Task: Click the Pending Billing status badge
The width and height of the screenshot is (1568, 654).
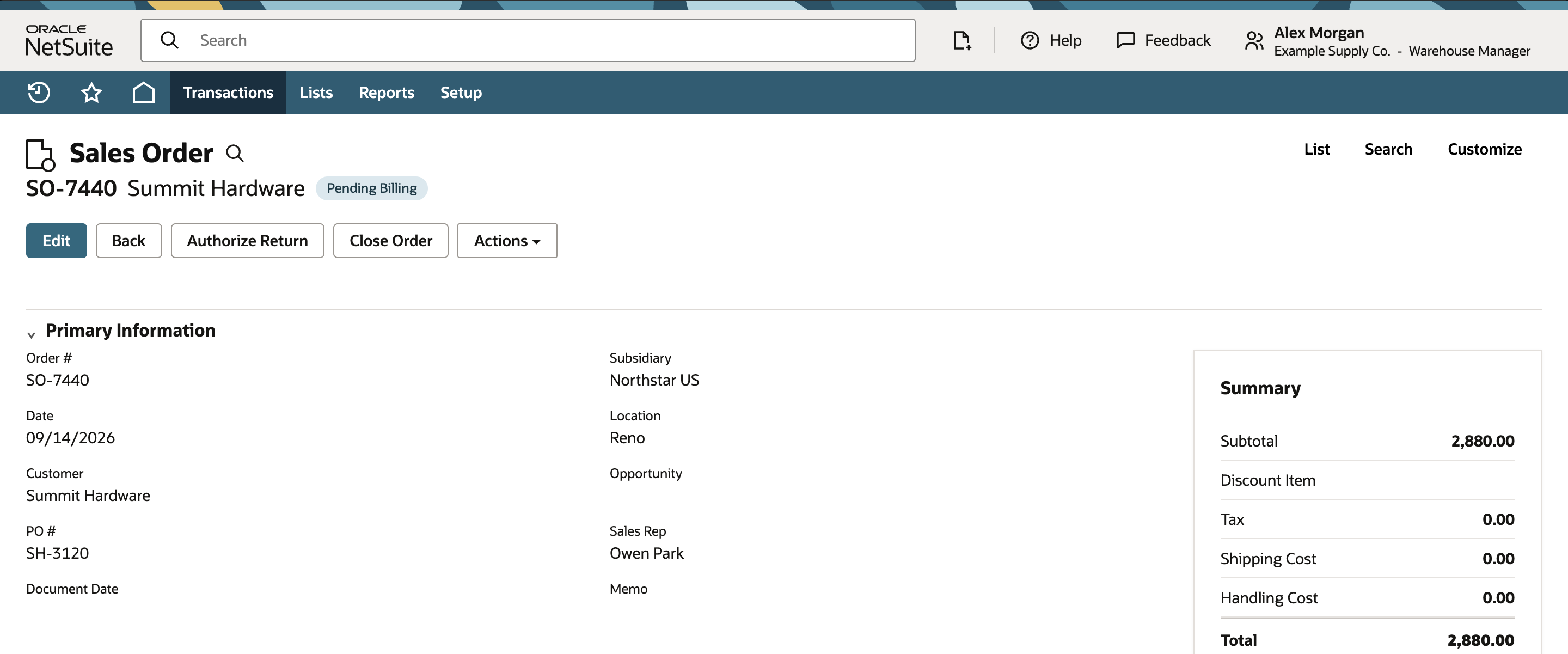Action: [x=371, y=188]
